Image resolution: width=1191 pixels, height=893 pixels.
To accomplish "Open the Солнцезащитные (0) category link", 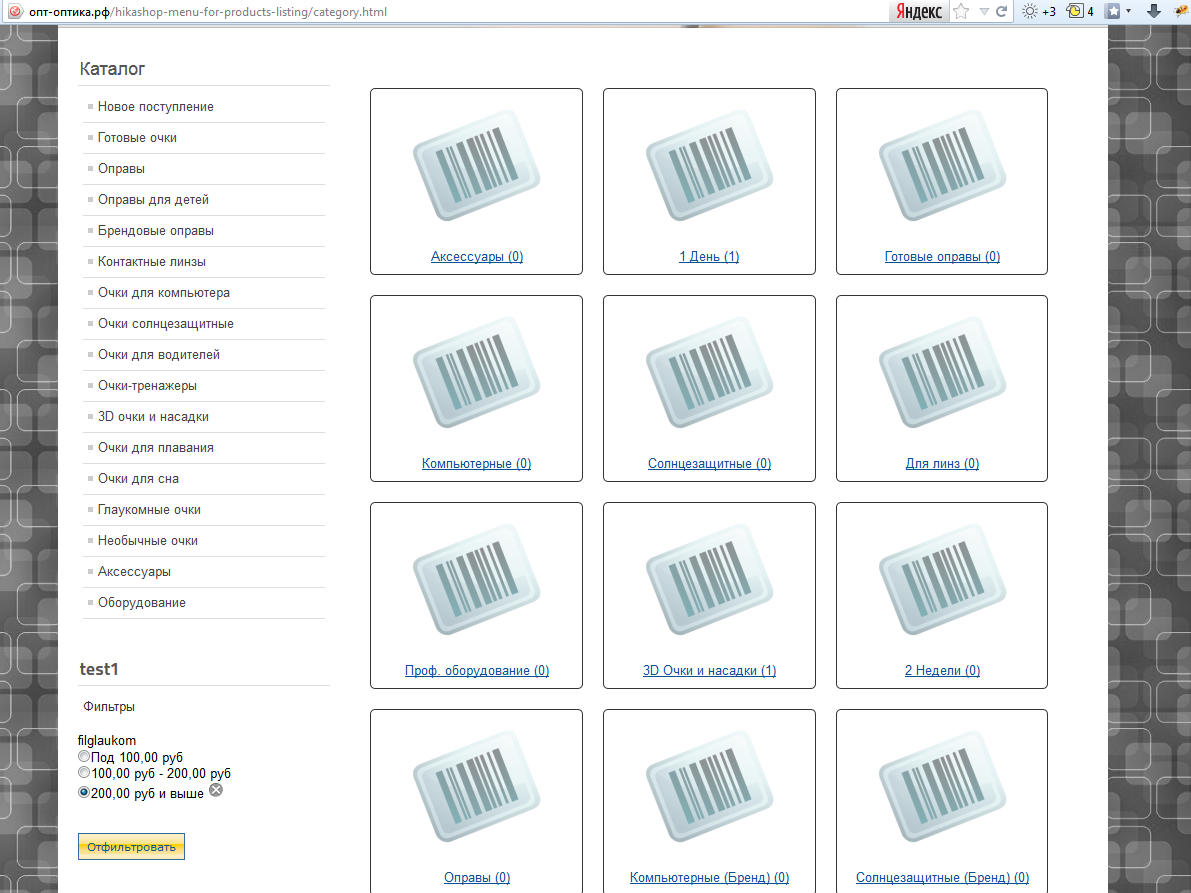I will click(x=709, y=464).
